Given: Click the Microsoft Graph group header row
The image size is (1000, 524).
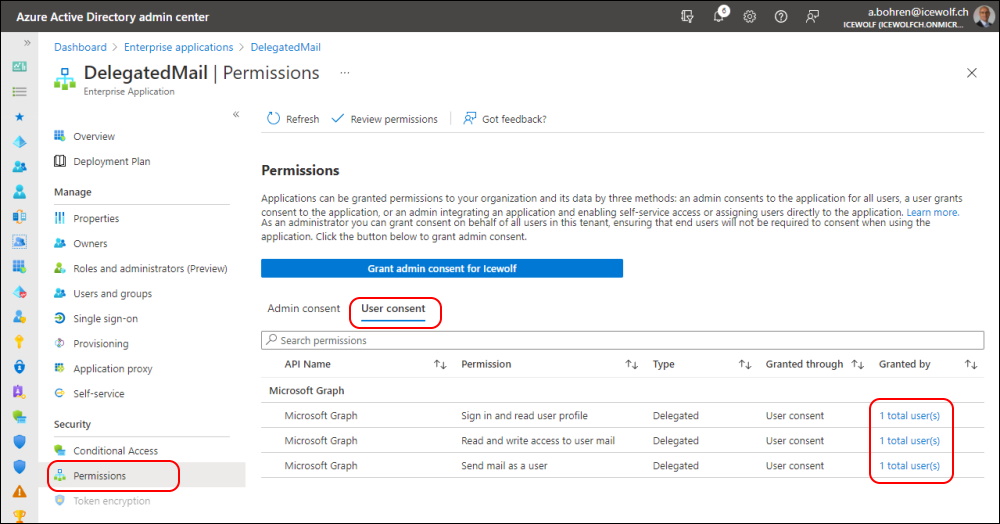Looking at the screenshot, I should (x=622, y=390).
